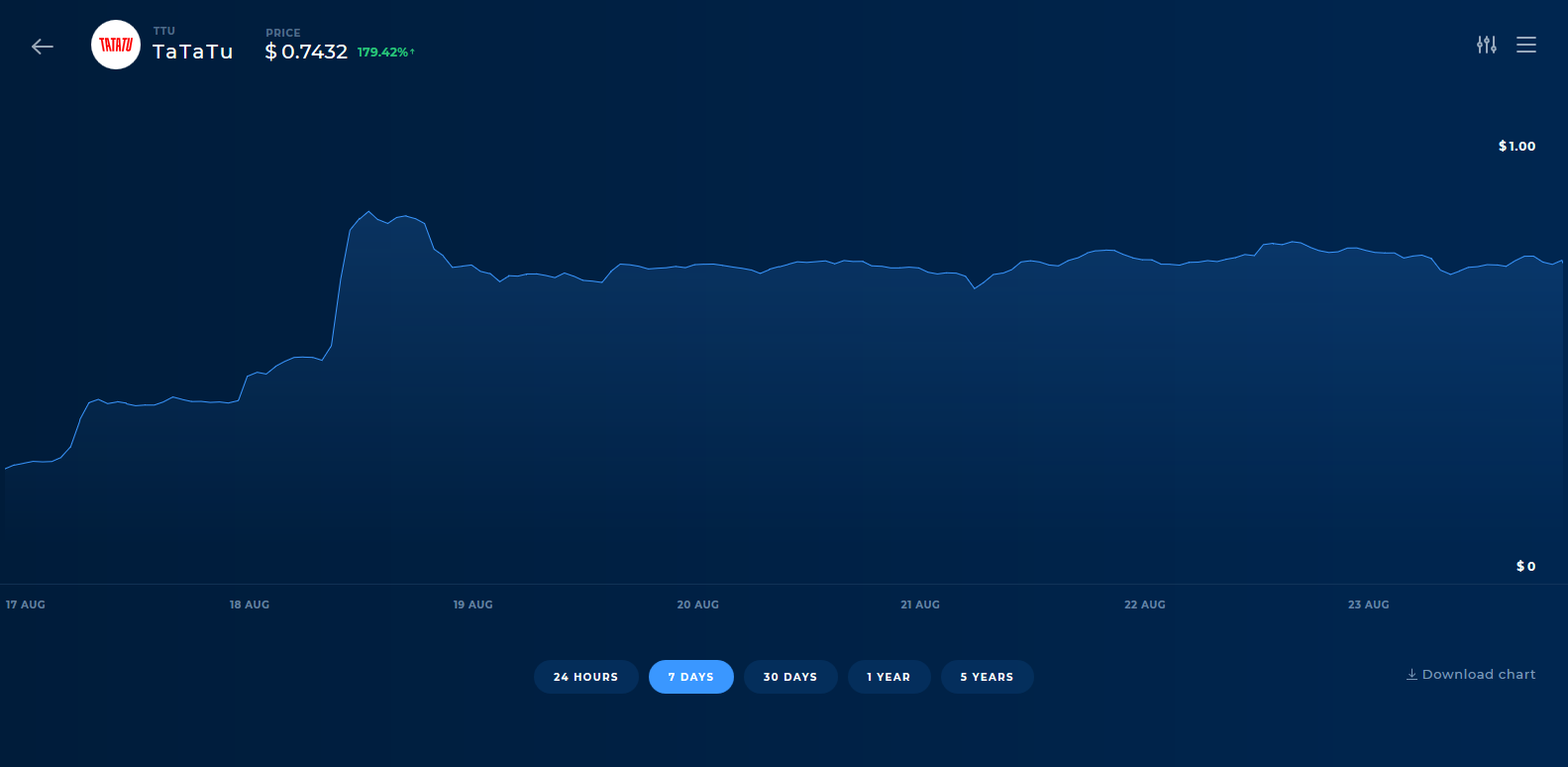Click the 18 AUG date label

pyautogui.click(x=250, y=604)
